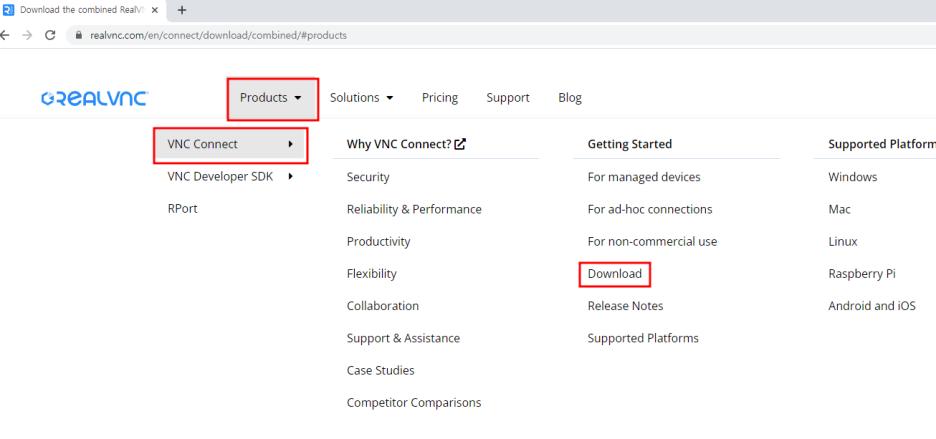Open the Security link
Image resolution: width=936 pixels, height=439 pixels.
[x=368, y=177]
